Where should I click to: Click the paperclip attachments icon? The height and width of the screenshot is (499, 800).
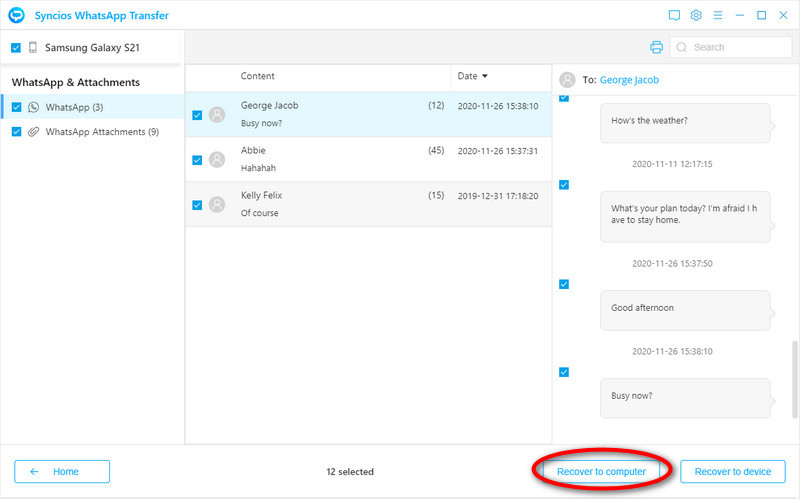[x=33, y=132]
